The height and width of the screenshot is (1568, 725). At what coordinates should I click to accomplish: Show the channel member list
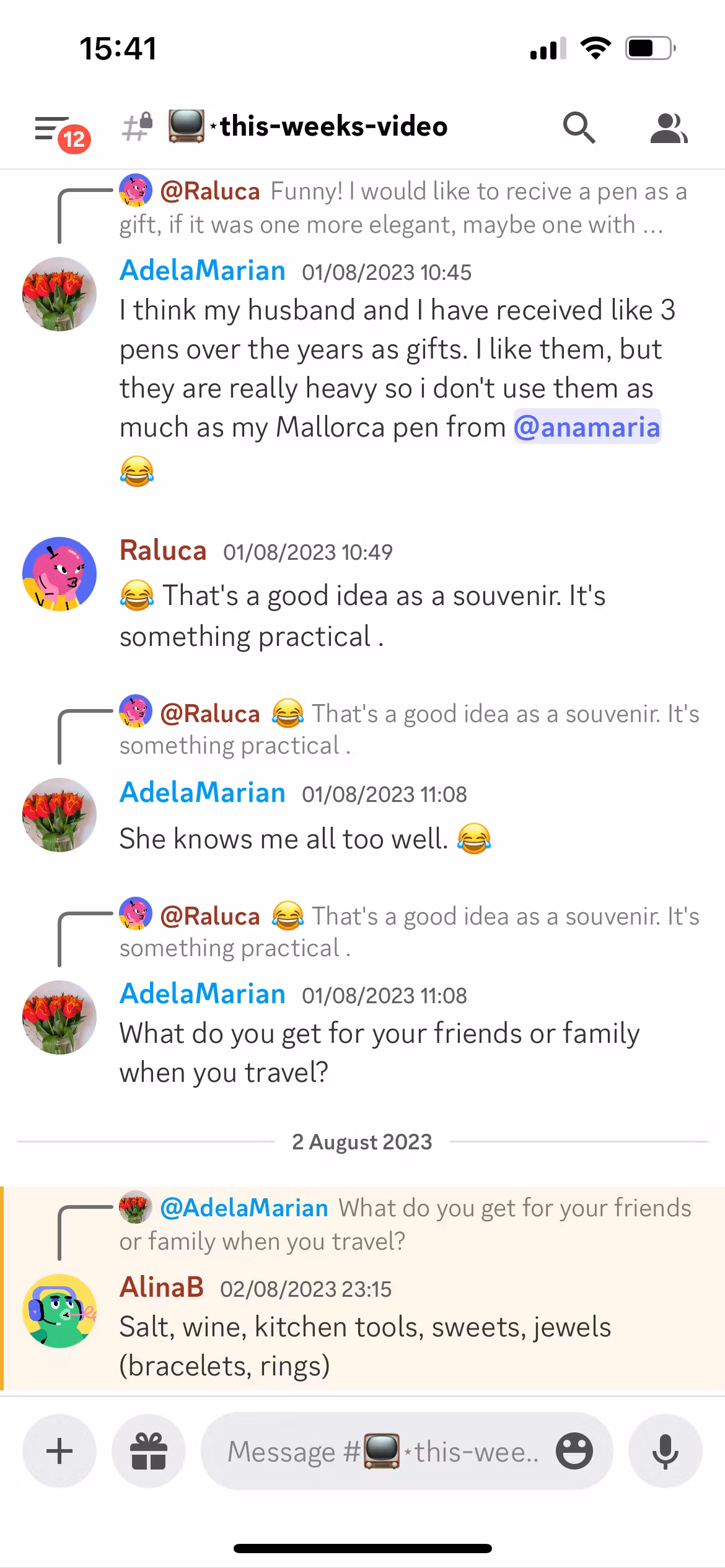point(668,128)
